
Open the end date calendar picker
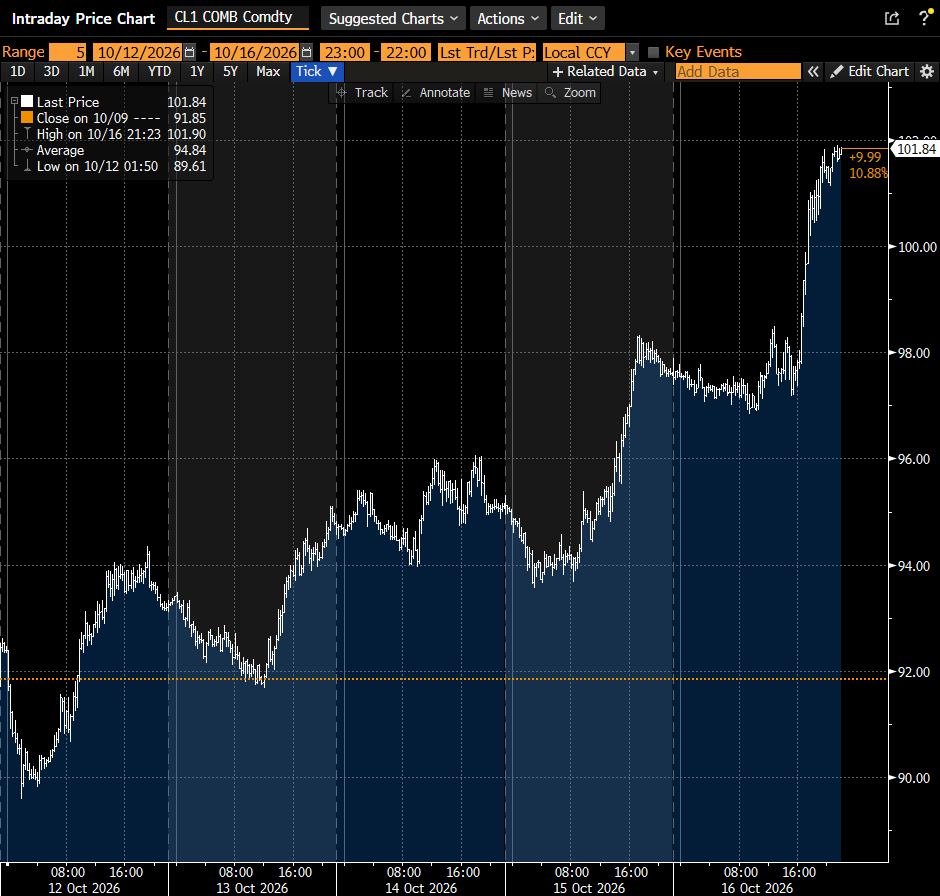306,52
